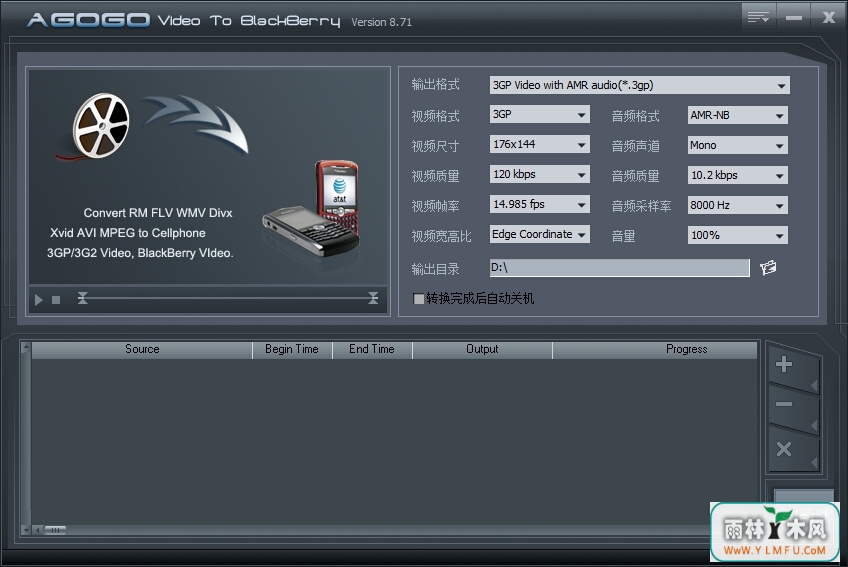
Task: Open the 音频采样率 8000 Hz dropdown
Action: pos(738,205)
